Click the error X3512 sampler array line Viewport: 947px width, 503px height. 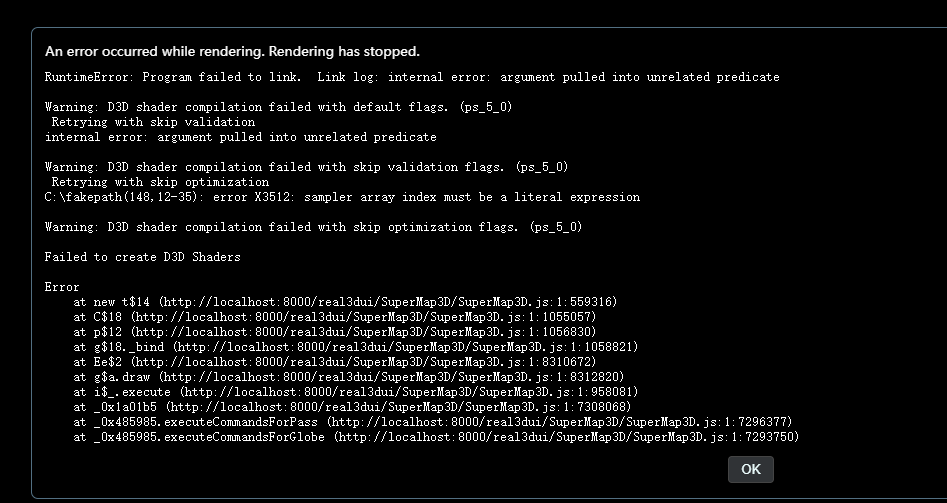point(342,197)
